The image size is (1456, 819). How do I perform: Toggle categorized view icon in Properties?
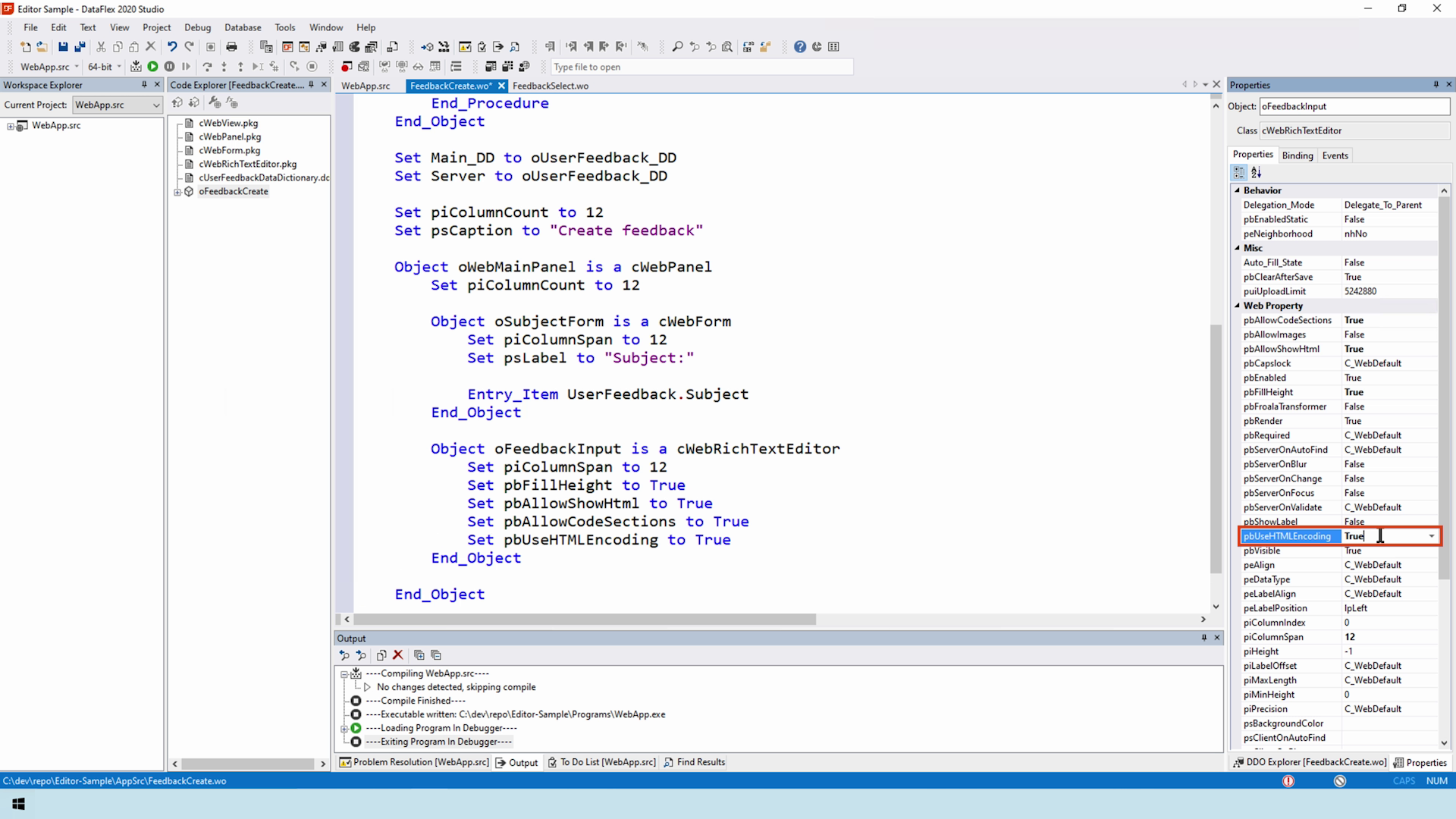1239,173
